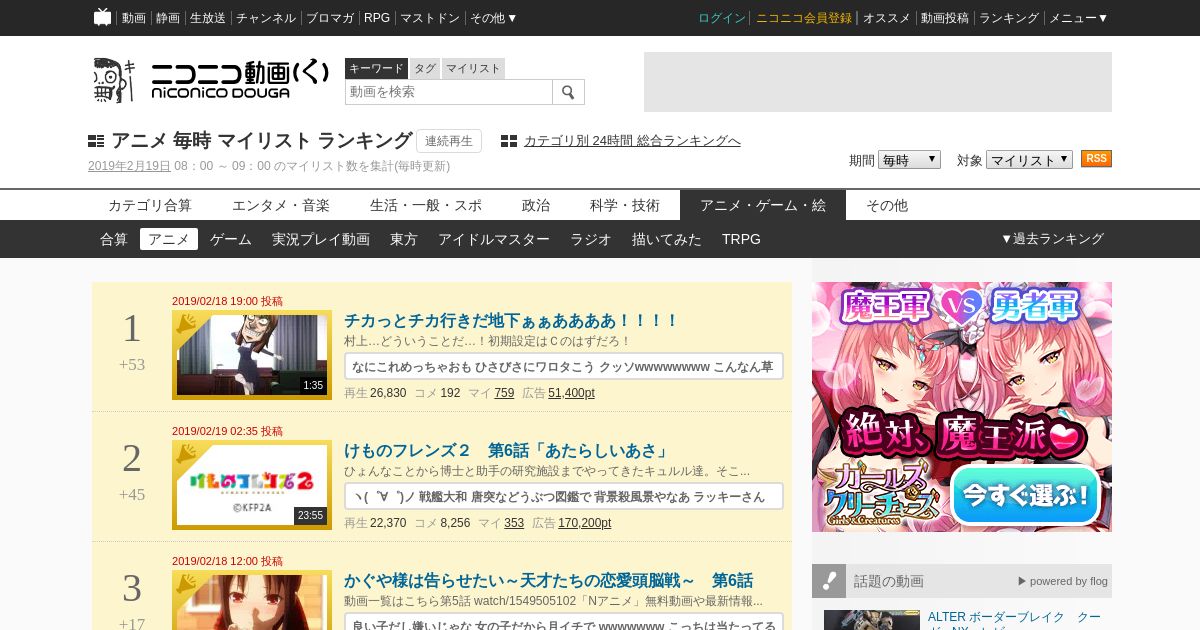Open title けものフレンズ２ 第6話「あたらしいあさ」

click(506, 451)
